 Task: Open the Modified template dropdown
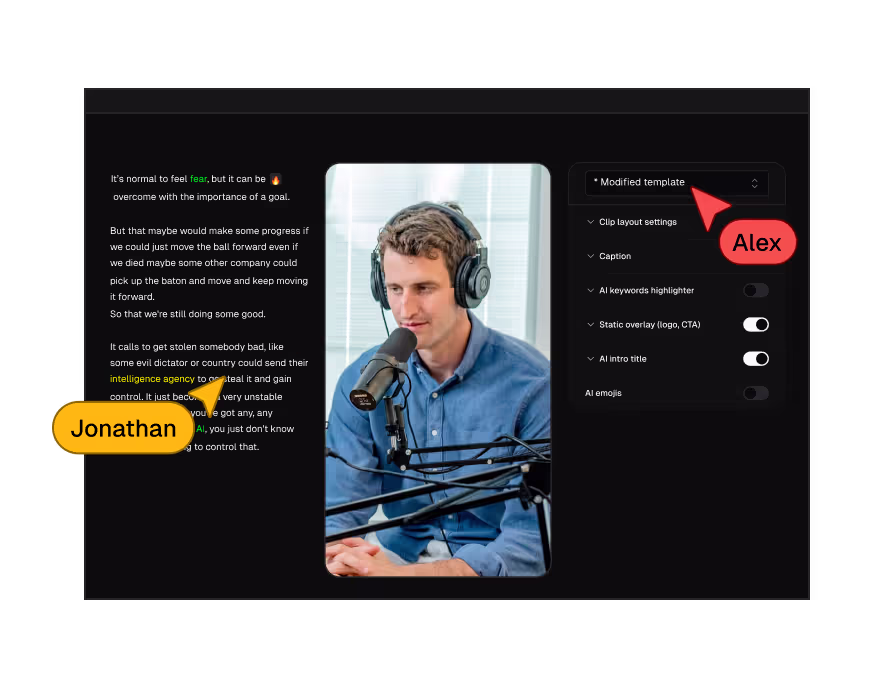[676, 183]
